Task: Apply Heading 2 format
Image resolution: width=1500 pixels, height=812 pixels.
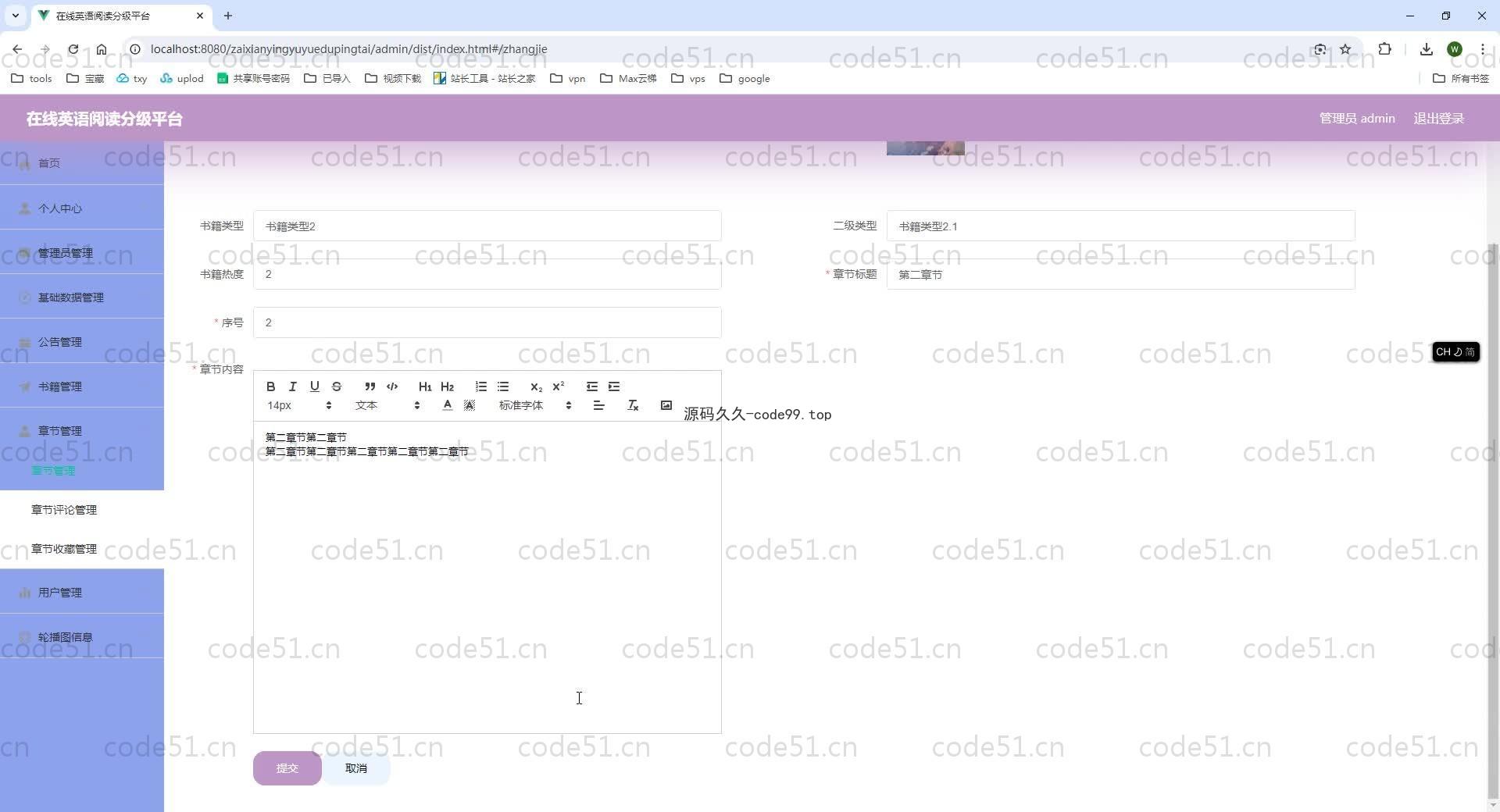Action: 447,386
